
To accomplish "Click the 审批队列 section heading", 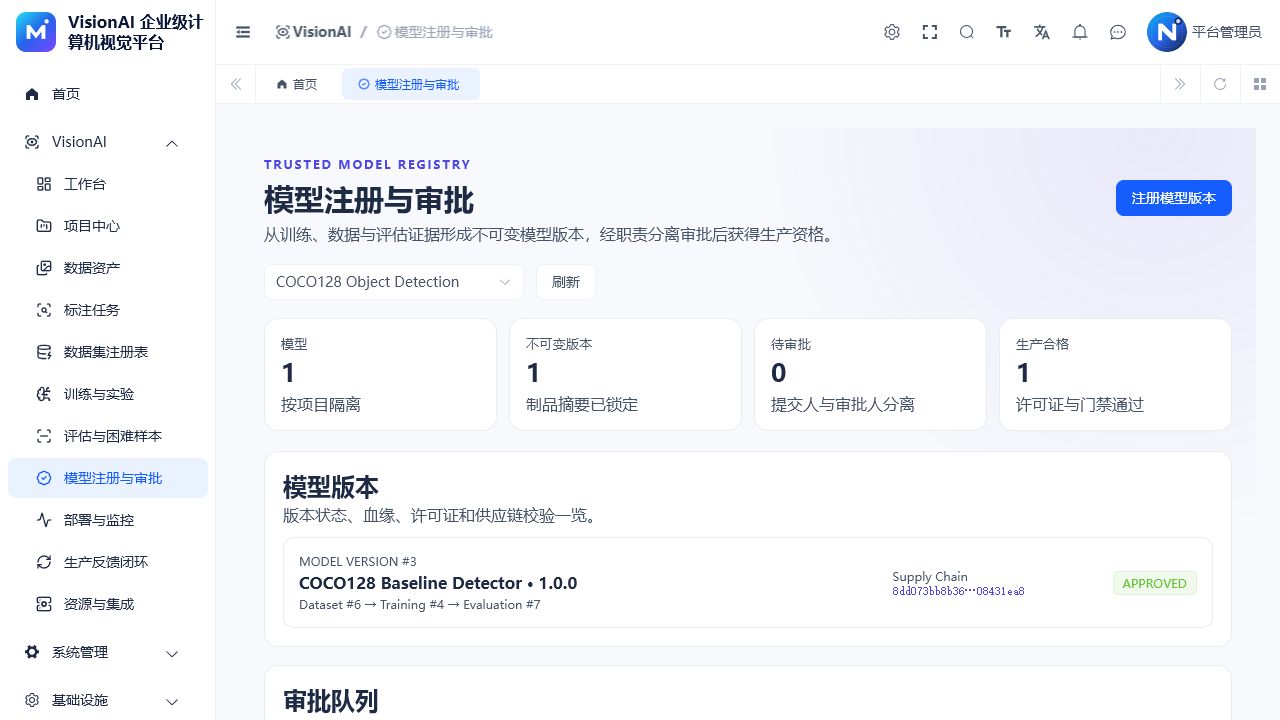I will 331,701.
